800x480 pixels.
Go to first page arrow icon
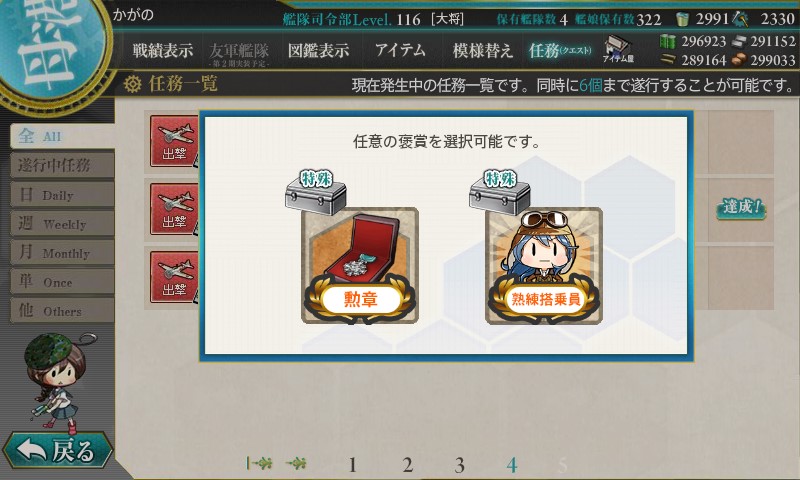(259, 463)
